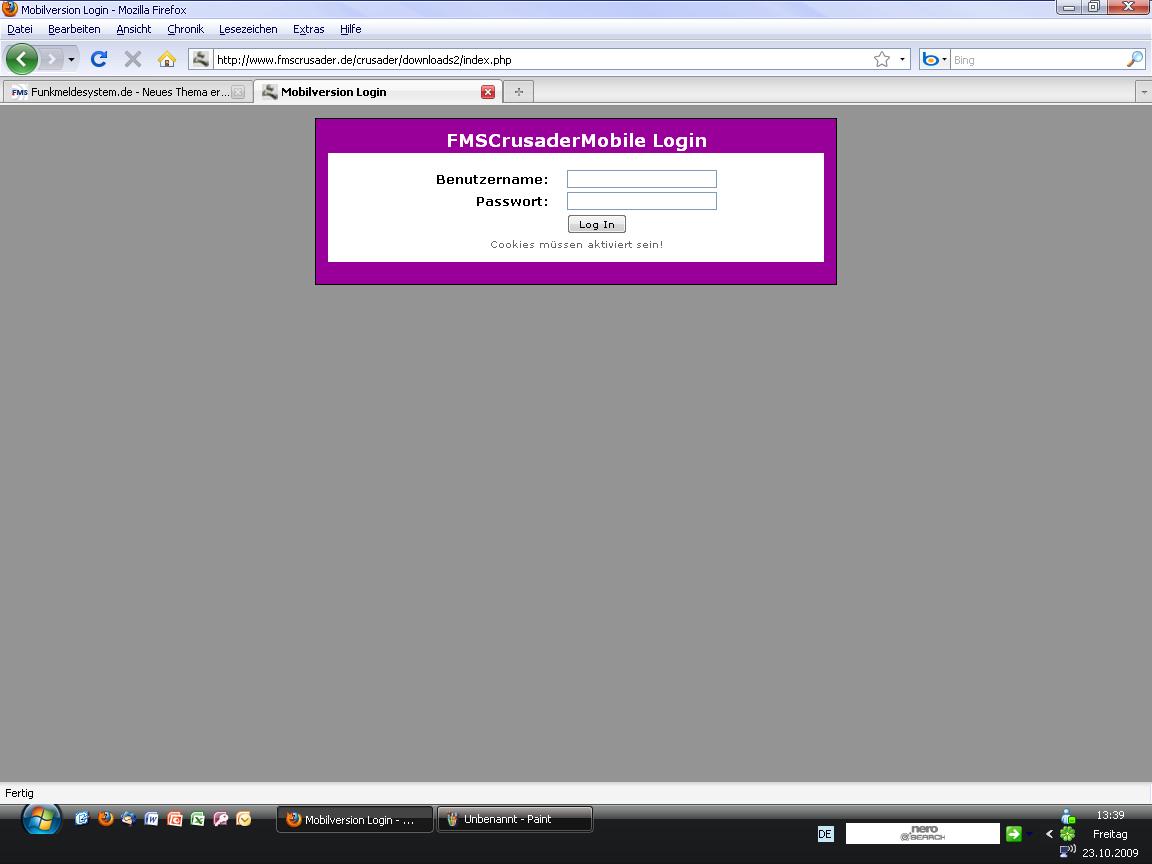Show hidden system tray icons
This screenshot has height=864, width=1152.
pyautogui.click(x=1049, y=834)
